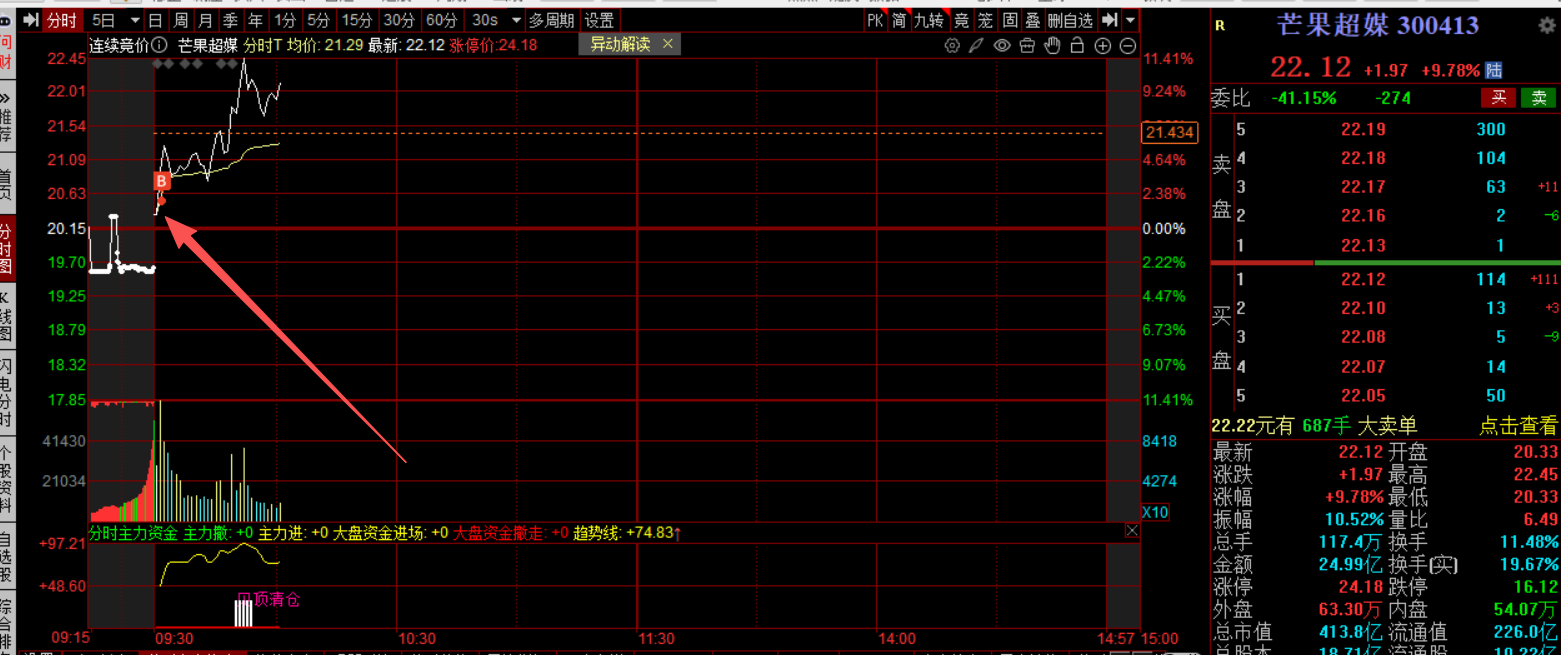
Task: Open the toolbox briefcase icon
Action: pyautogui.click(x=1027, y=46)
